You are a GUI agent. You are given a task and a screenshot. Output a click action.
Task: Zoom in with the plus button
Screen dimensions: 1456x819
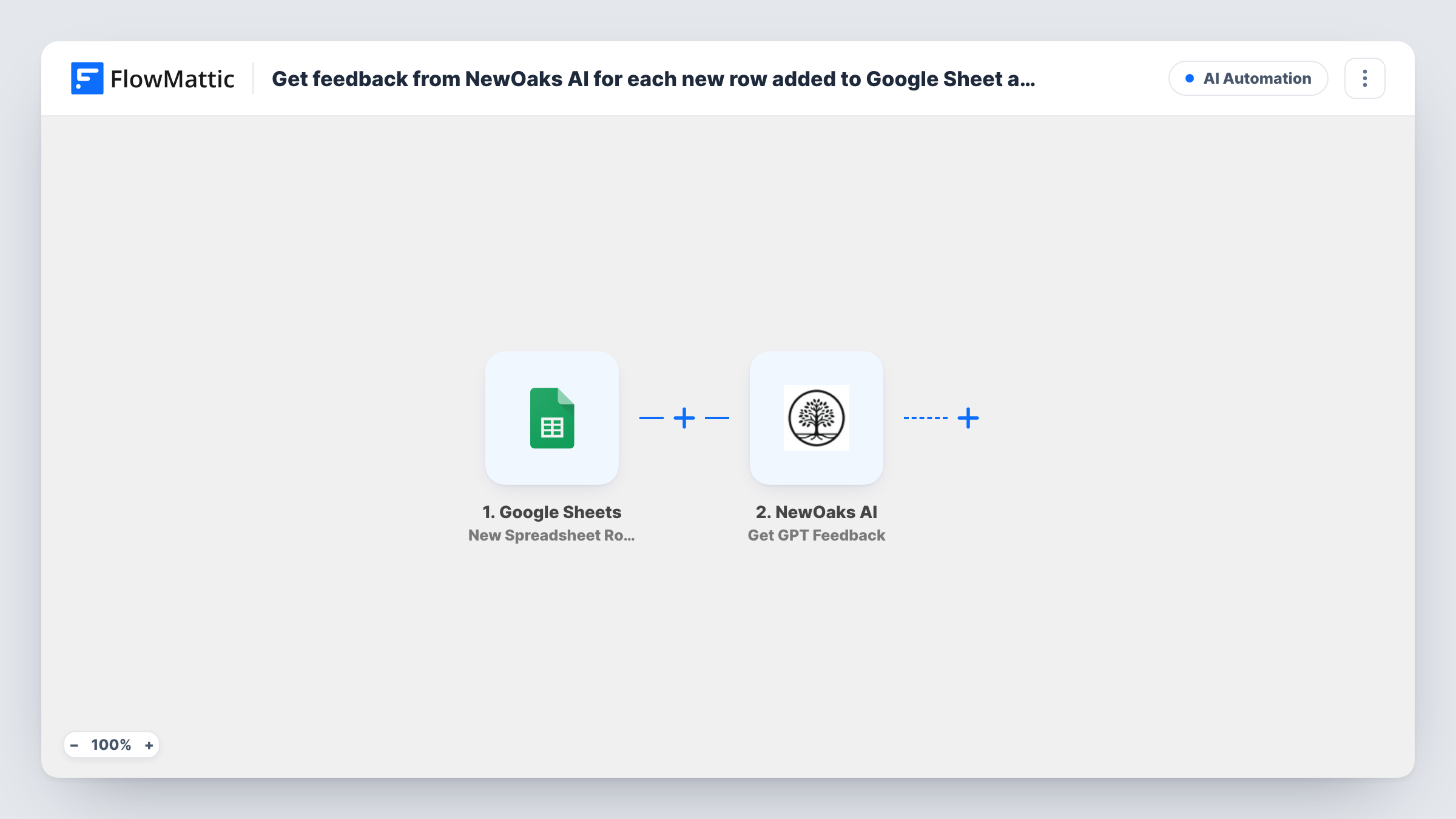tap(149, 745)
